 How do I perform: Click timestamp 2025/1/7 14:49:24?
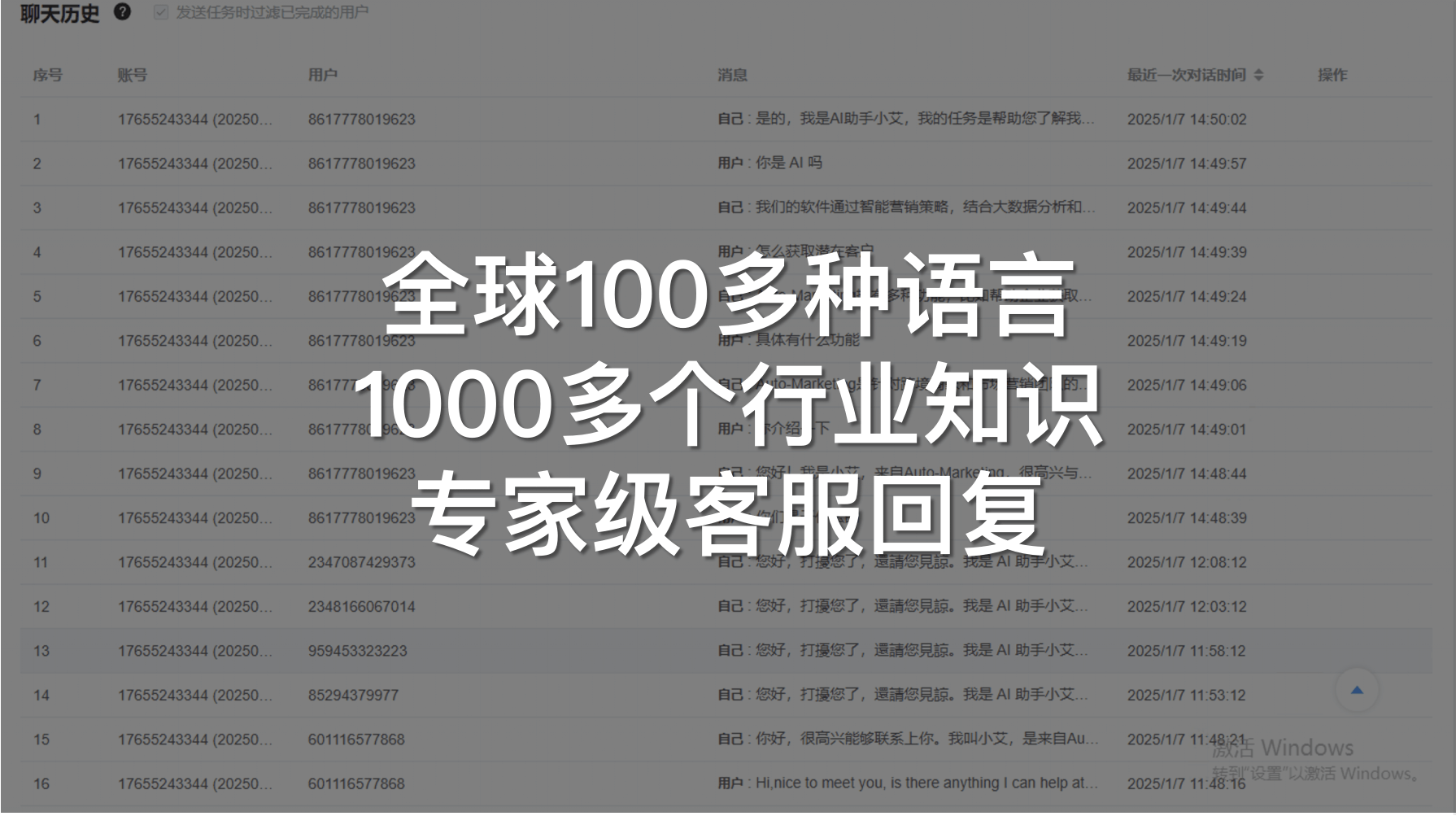click(1186, 296)
